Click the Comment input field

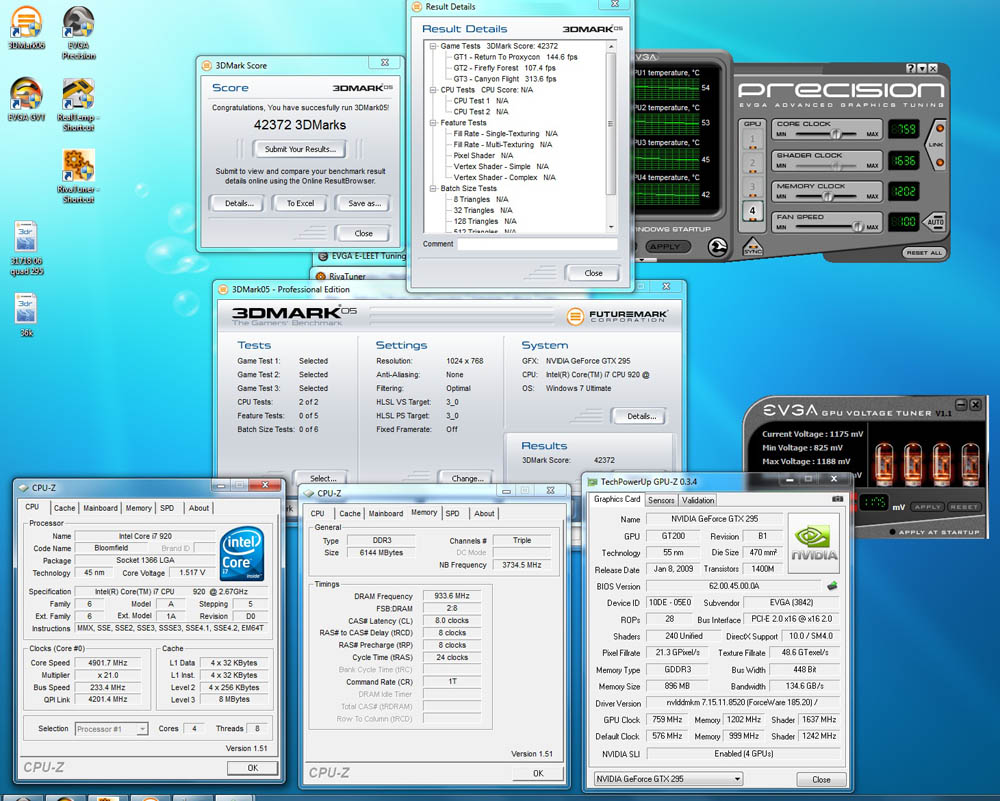(x=537, y=244)
